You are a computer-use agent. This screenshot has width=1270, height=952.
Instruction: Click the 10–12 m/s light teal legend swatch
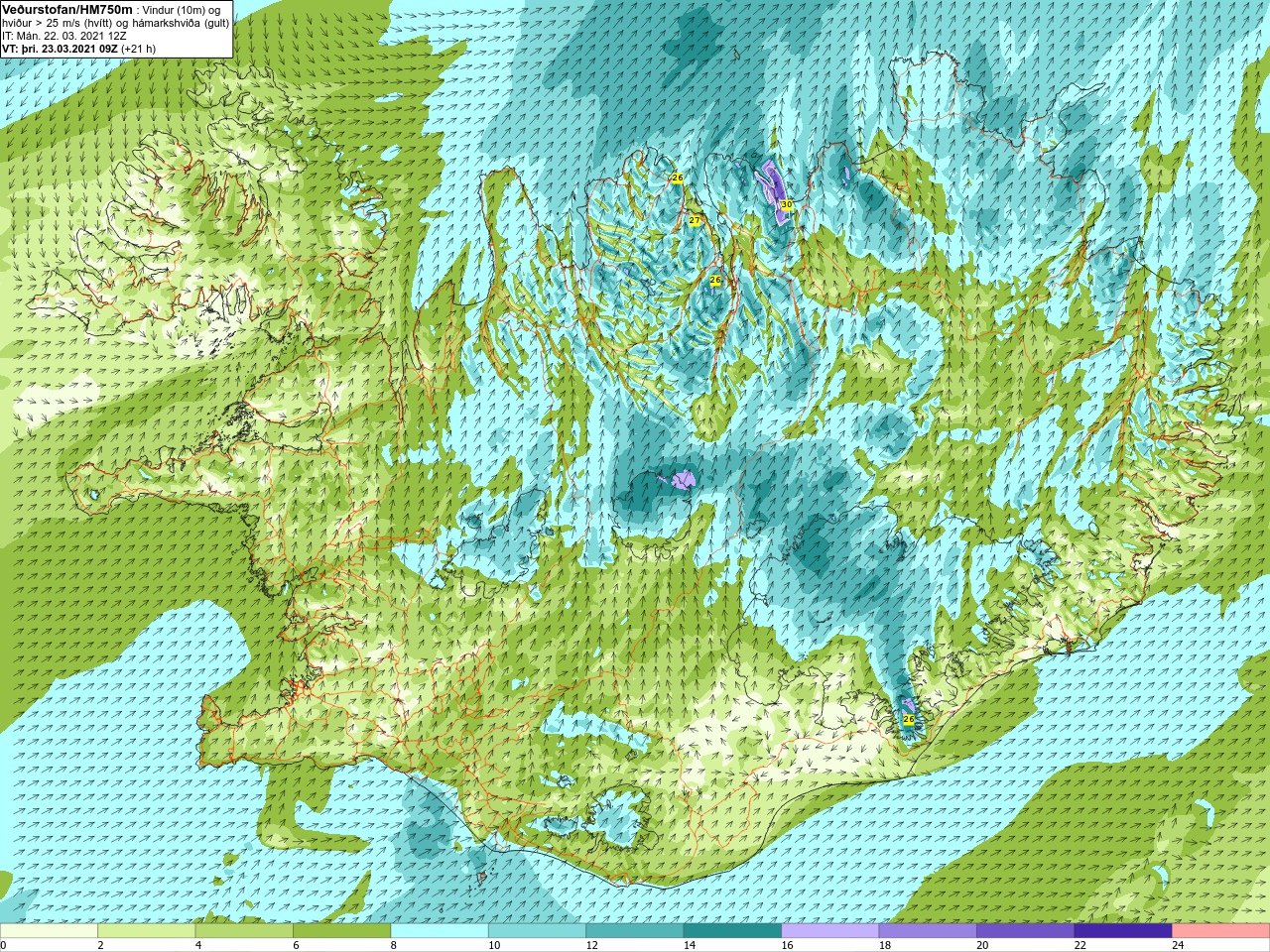538,931
